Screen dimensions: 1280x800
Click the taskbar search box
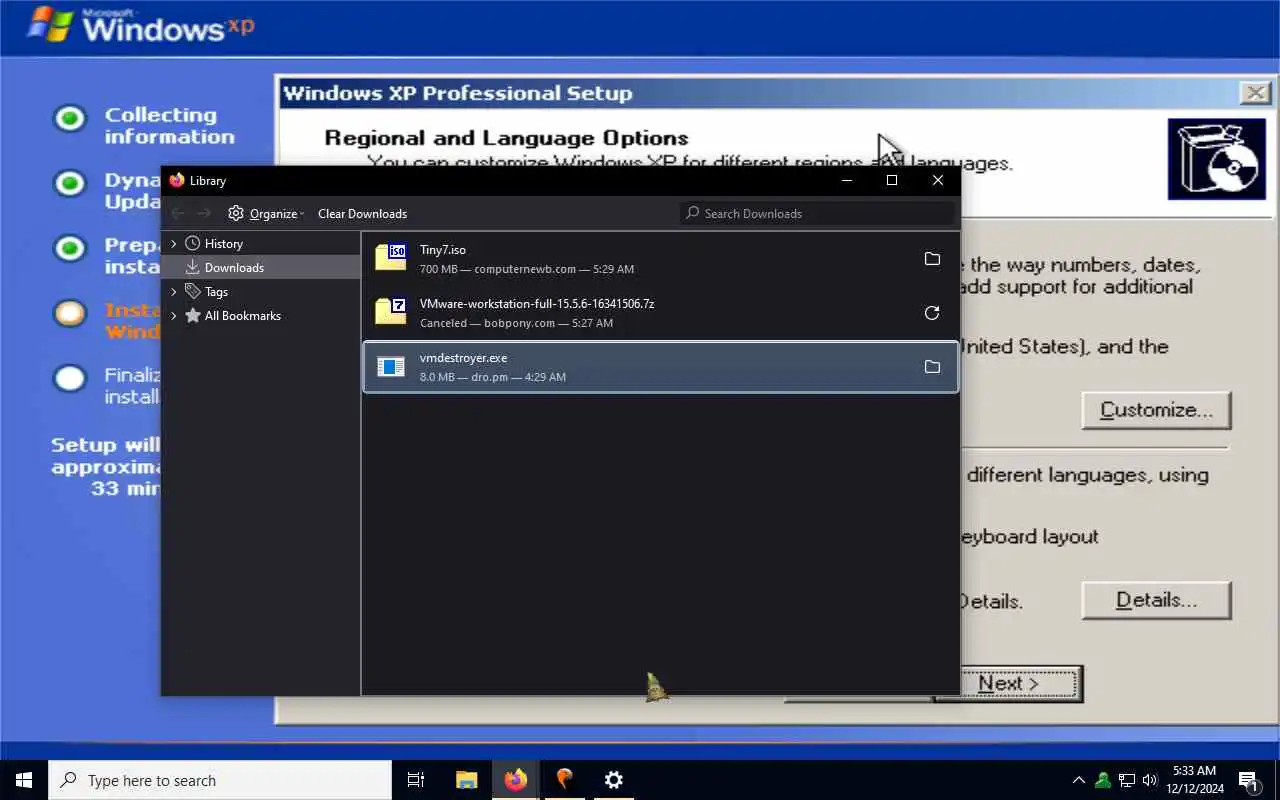[220, 780]
